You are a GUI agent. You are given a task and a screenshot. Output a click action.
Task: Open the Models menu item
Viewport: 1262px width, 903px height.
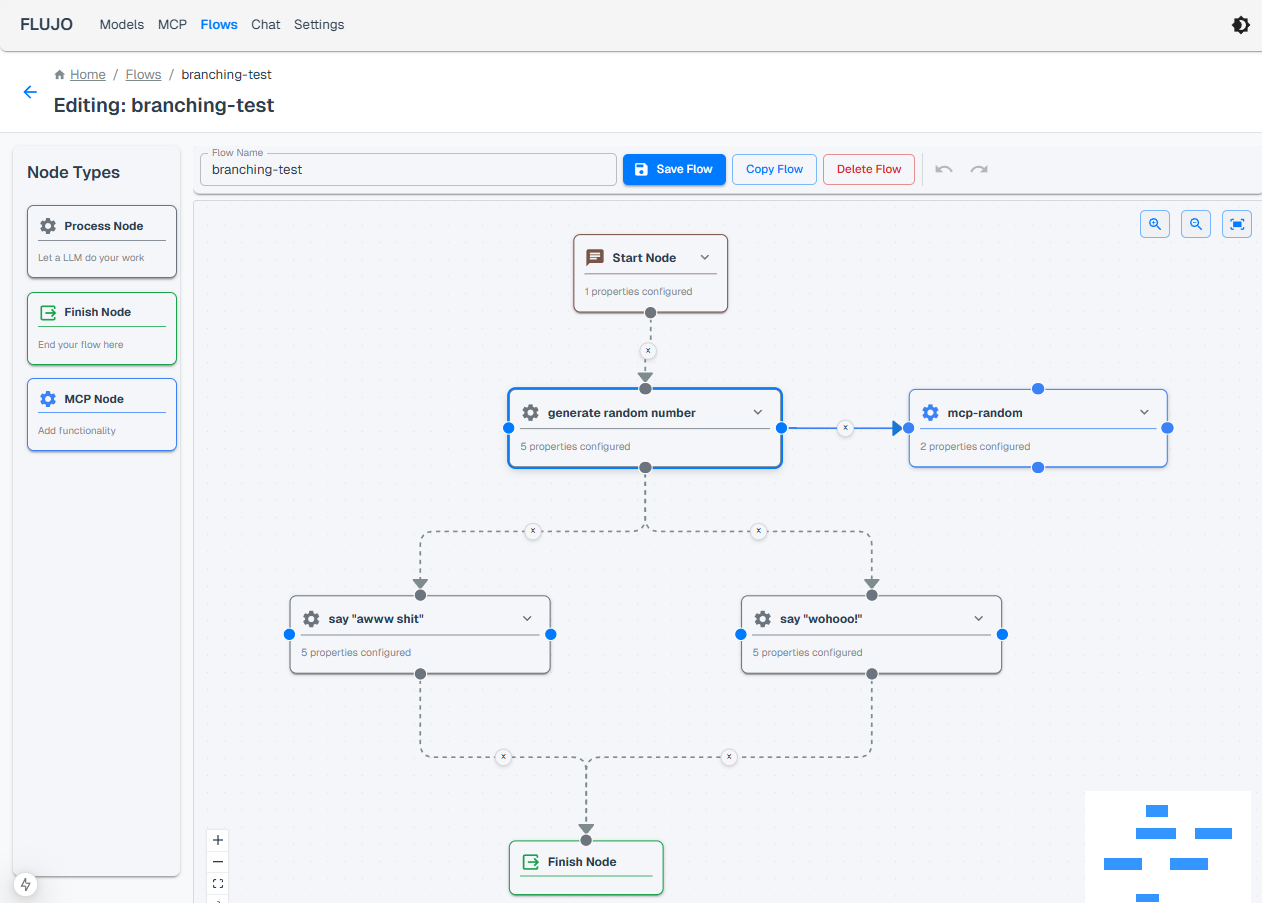pyautogui.click(x=121, y=25)
